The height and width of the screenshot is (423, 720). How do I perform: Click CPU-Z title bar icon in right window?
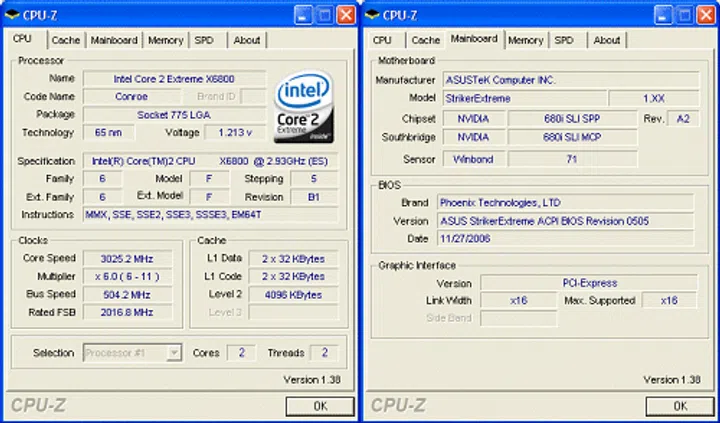(x=372, y=15)
